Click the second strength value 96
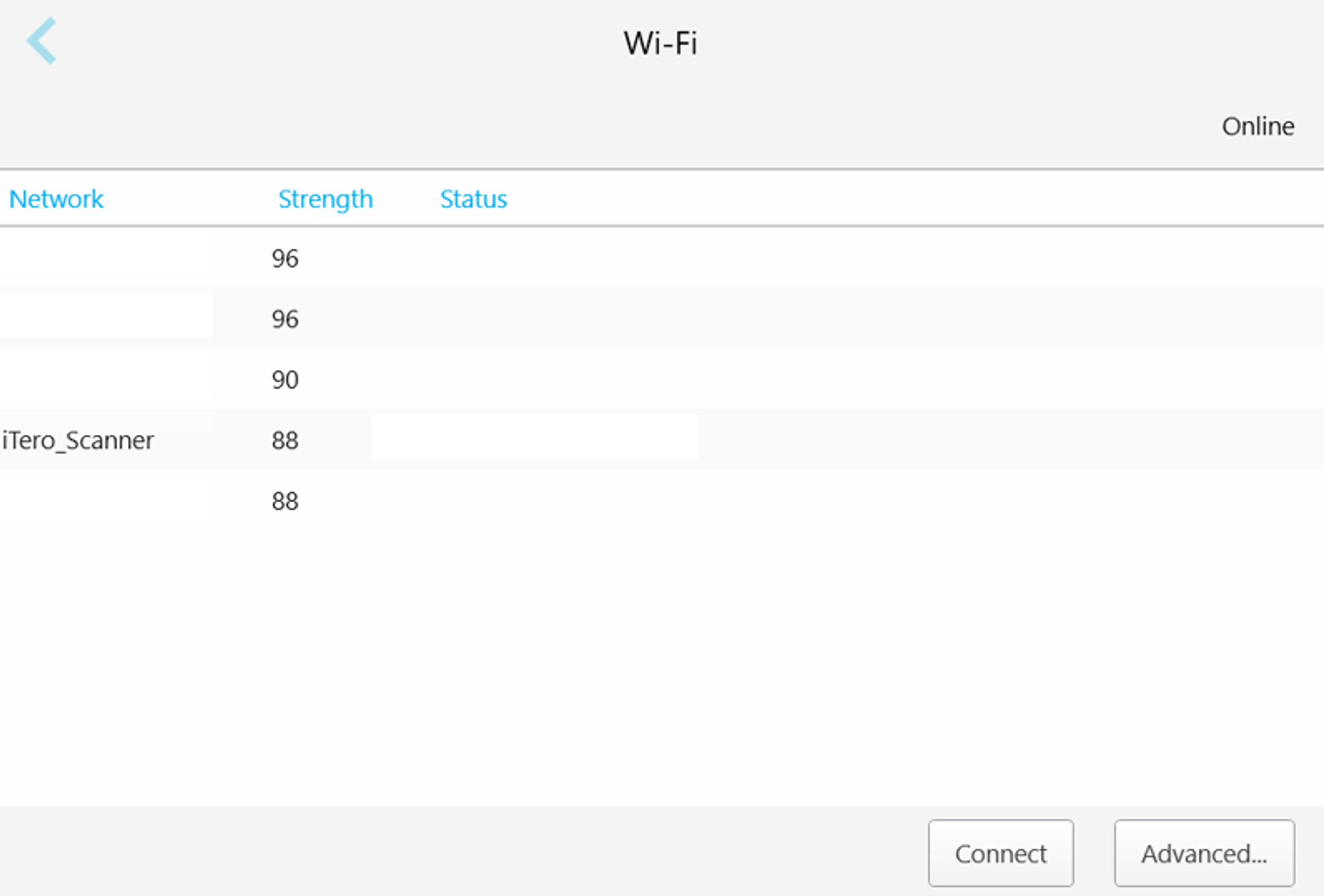The height and width of the screenshot is (896, 1324). [285, 319]
